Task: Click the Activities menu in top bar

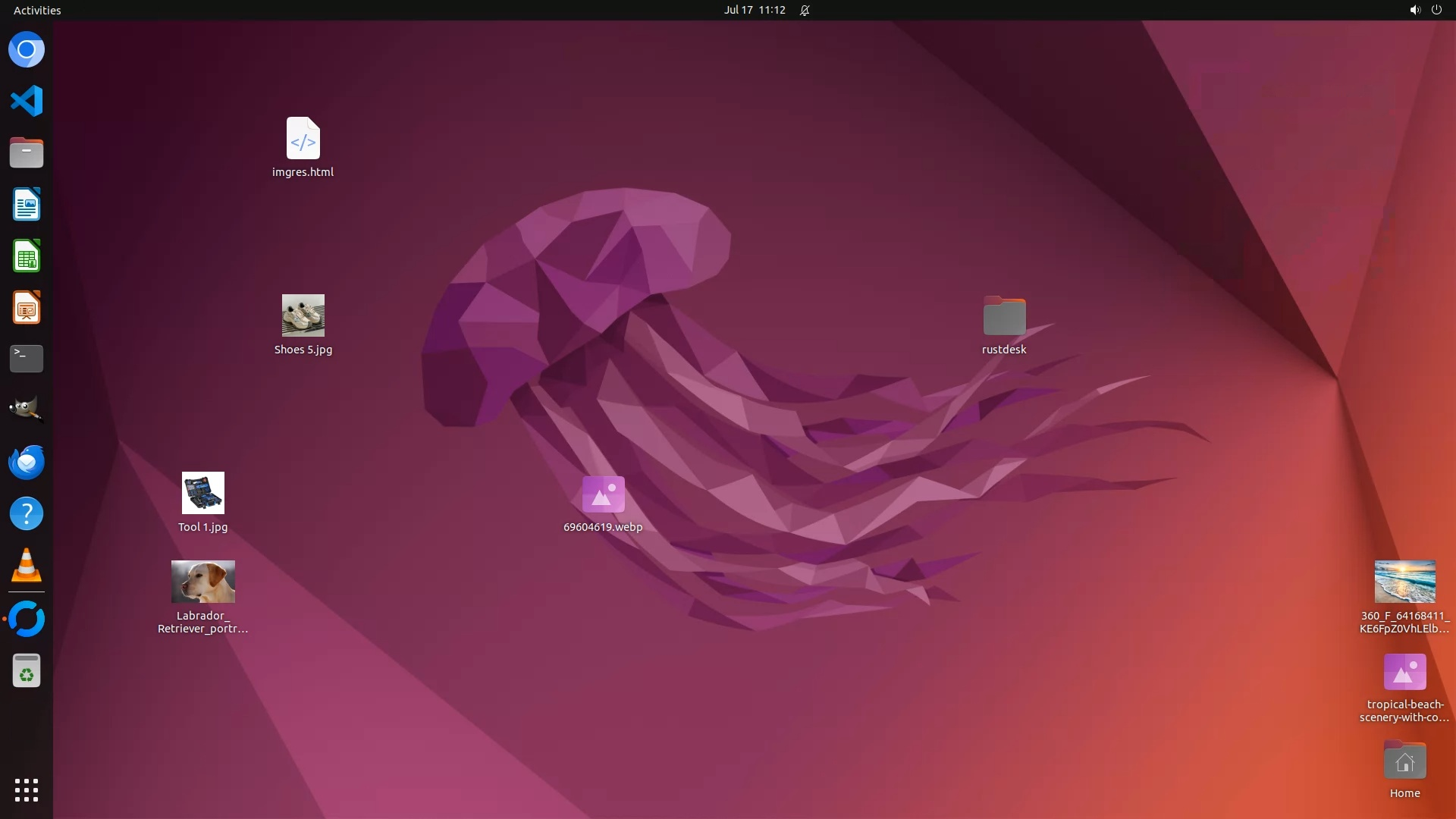Action: click(37, 10)
